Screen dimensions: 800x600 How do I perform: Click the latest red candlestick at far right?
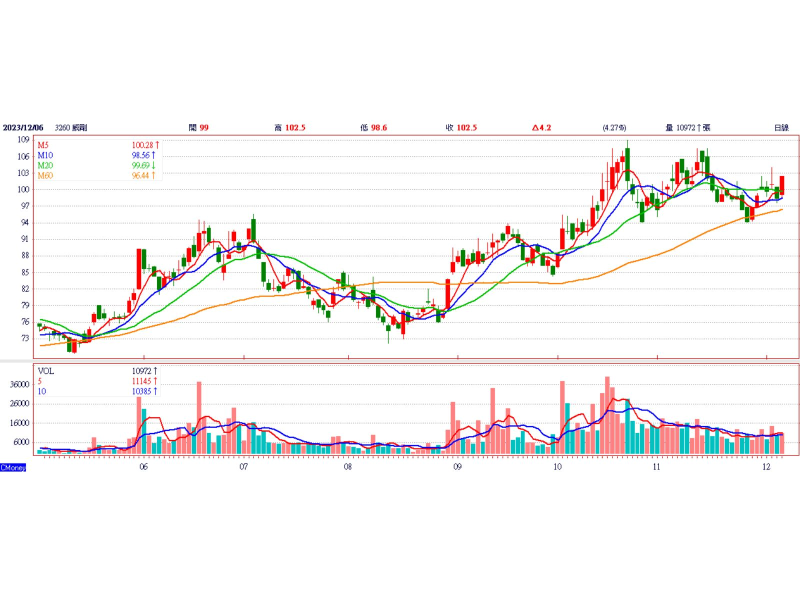782,185
